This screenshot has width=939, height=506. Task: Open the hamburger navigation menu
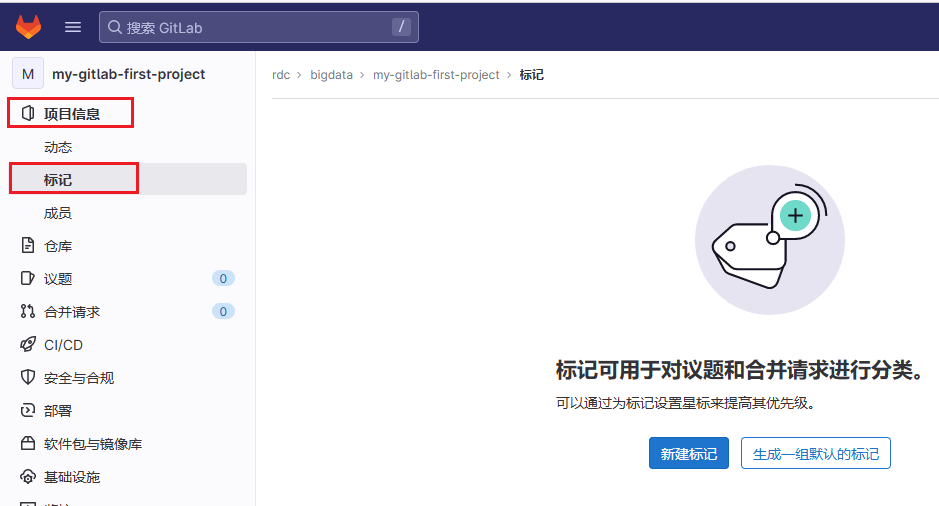(x=73, y=27)
